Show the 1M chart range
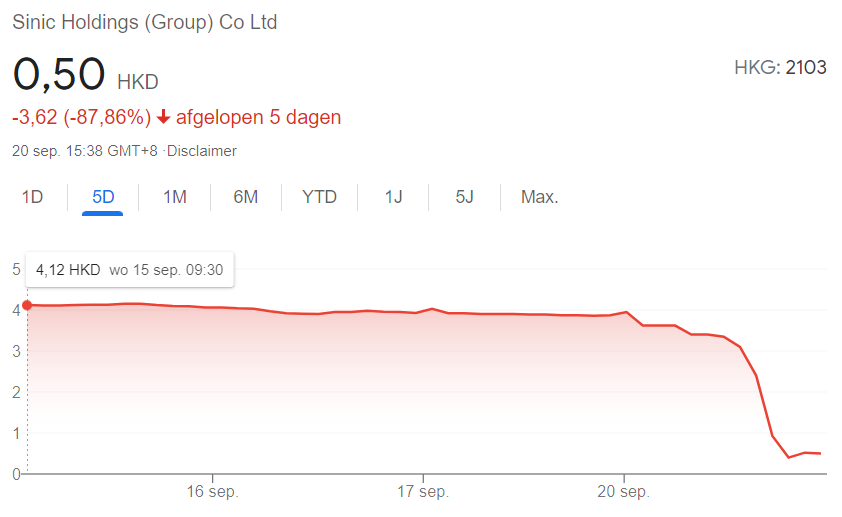 coord(175,197)
